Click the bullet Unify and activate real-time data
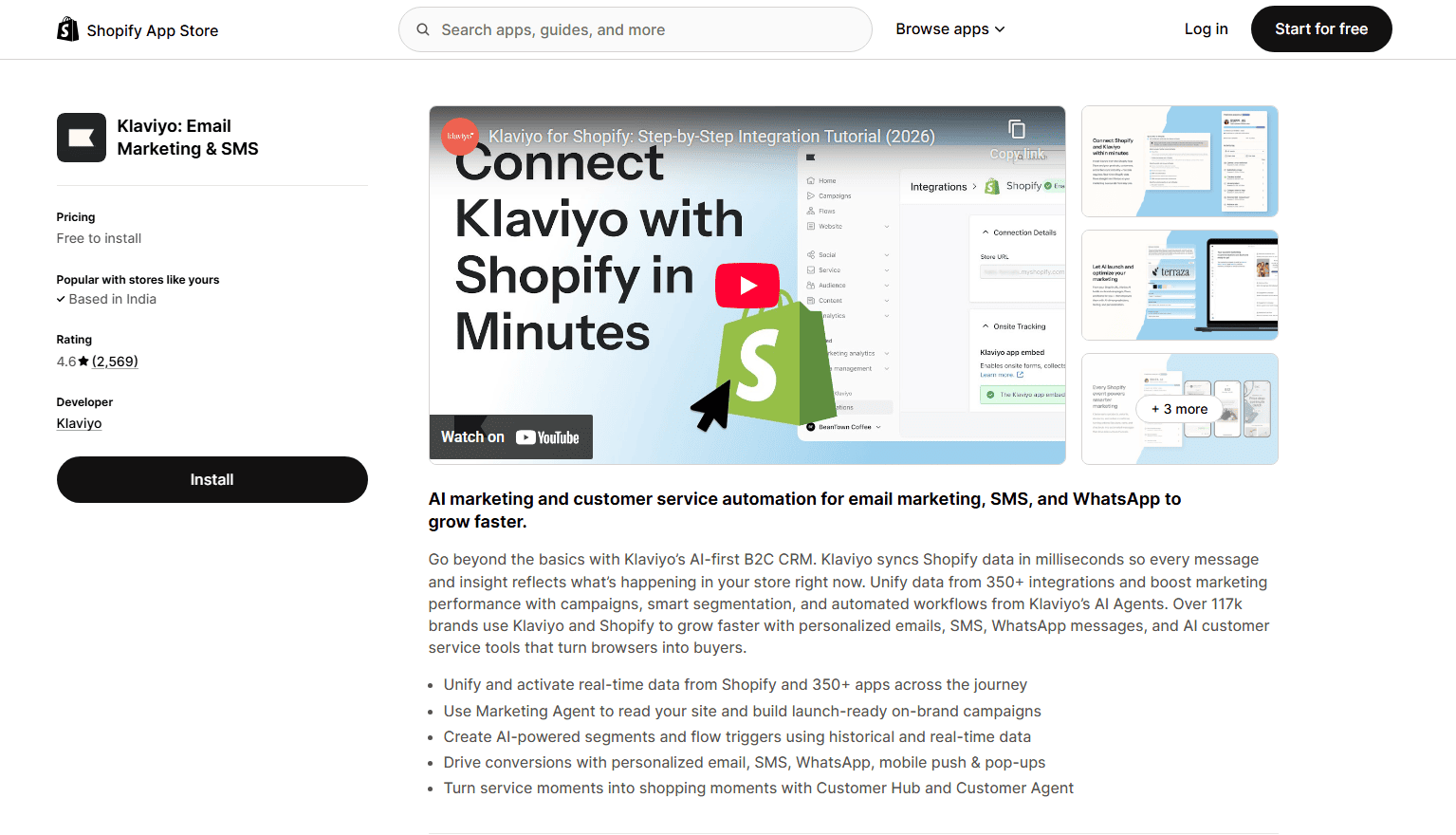Screen dimensions: 1456x835 coord(735,685)
